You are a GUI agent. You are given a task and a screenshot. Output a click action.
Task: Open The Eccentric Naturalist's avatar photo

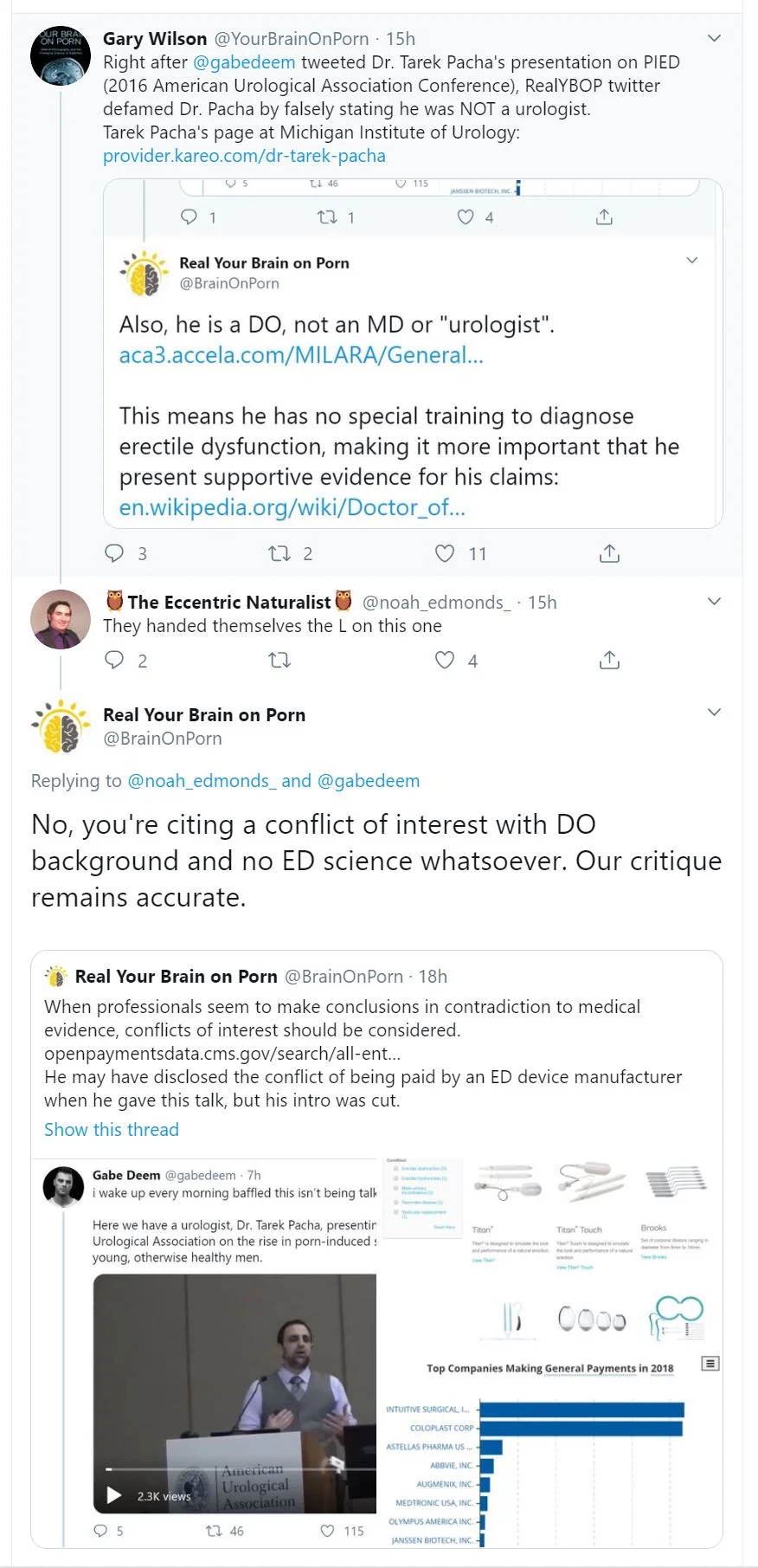(61, 619)
